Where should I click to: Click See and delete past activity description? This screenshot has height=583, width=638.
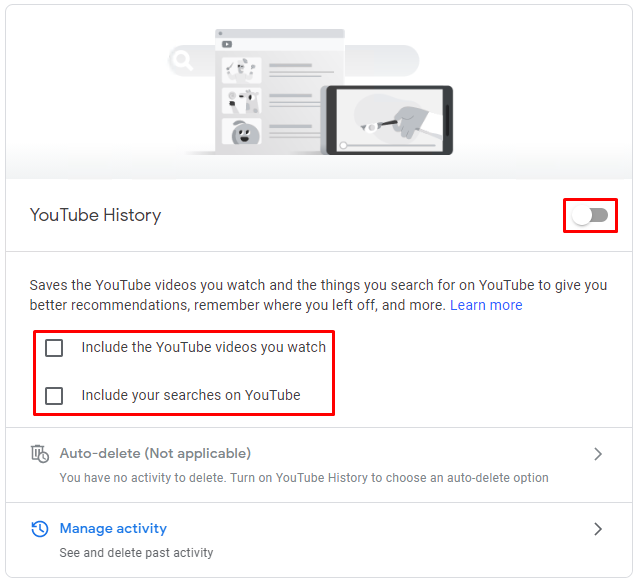pyautogui.click(x=136, y=552)
